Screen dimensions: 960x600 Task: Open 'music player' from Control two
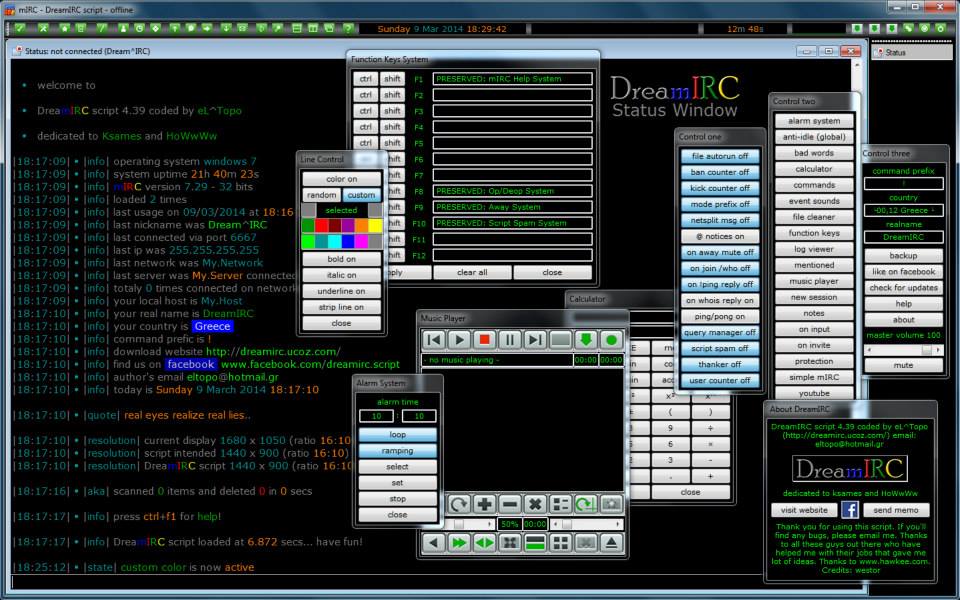pos(814,281)
